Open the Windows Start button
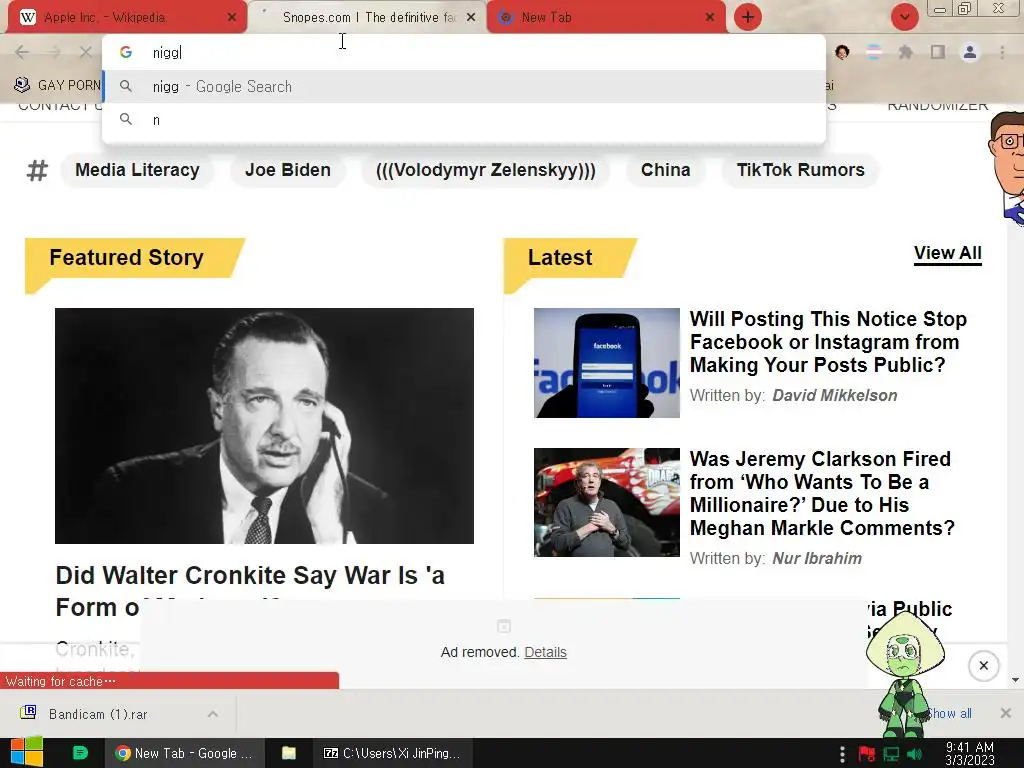This screenshot has height=768, width=1024. click(27, 753)
